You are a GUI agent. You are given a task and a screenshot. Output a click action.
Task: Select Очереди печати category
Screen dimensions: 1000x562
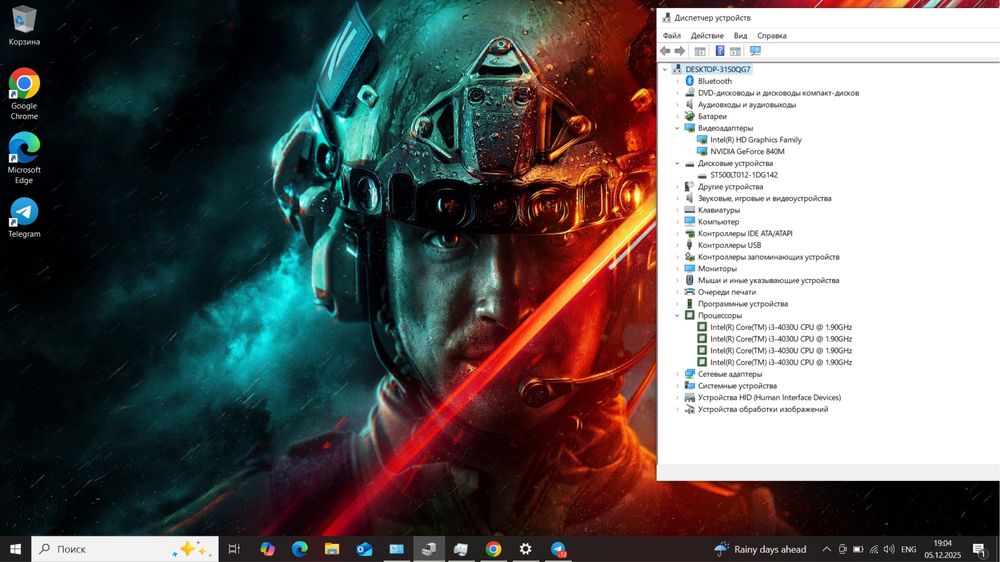[x=726, y=292]
